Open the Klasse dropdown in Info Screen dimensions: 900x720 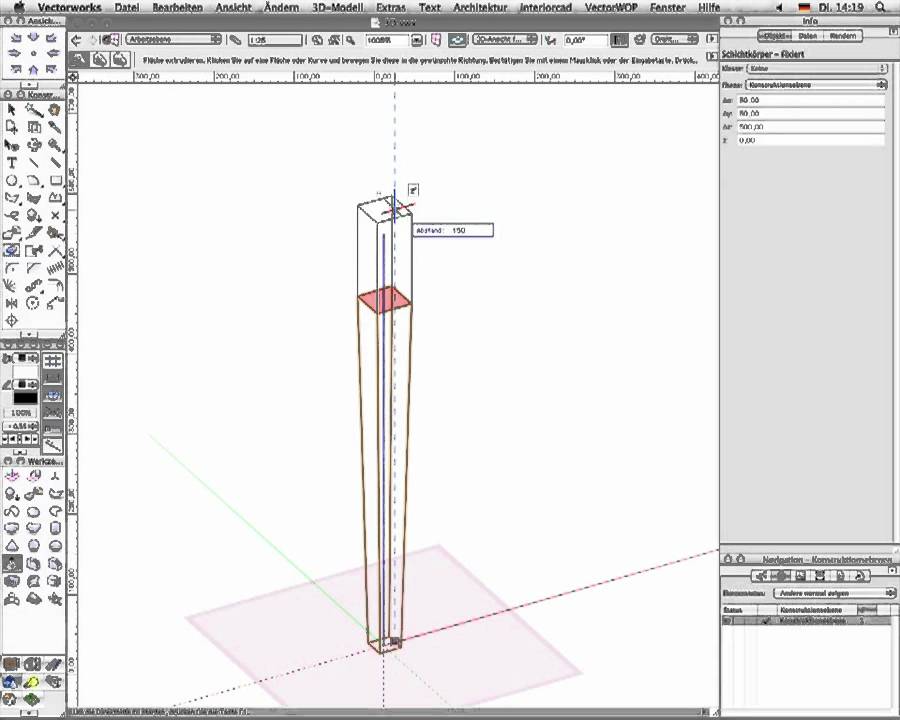816,68
